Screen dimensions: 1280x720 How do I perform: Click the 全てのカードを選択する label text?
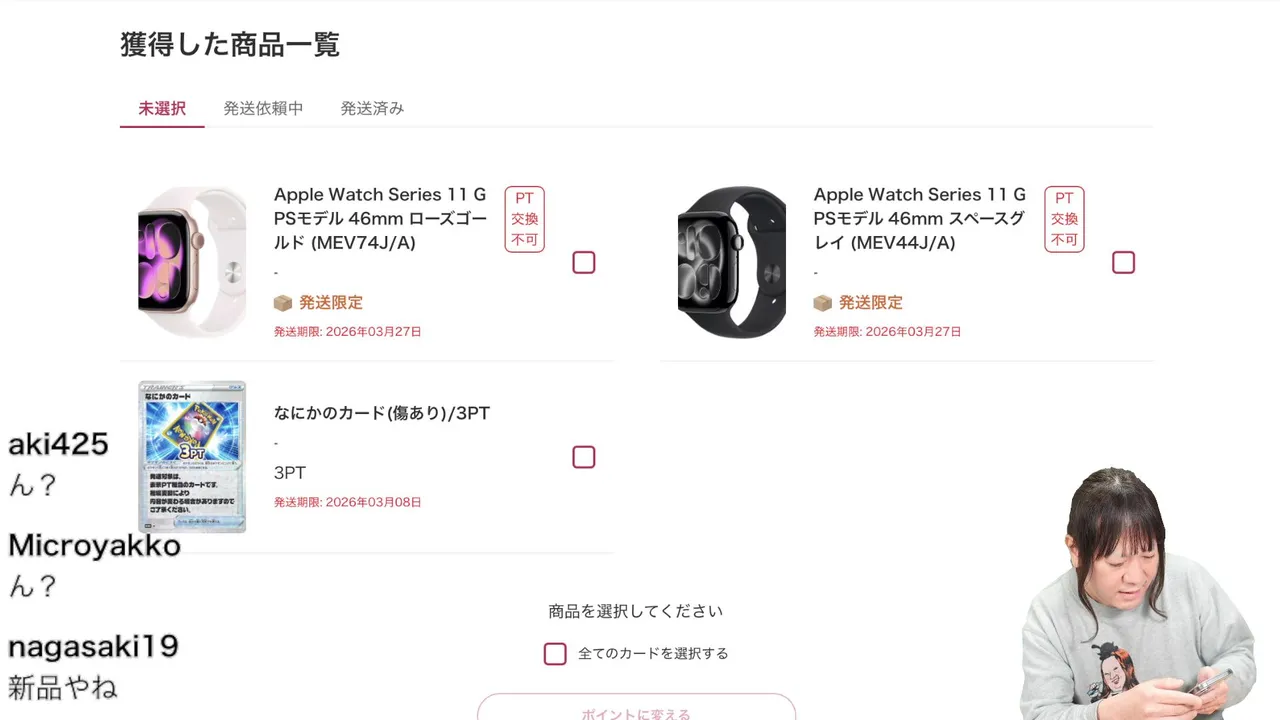653,654
